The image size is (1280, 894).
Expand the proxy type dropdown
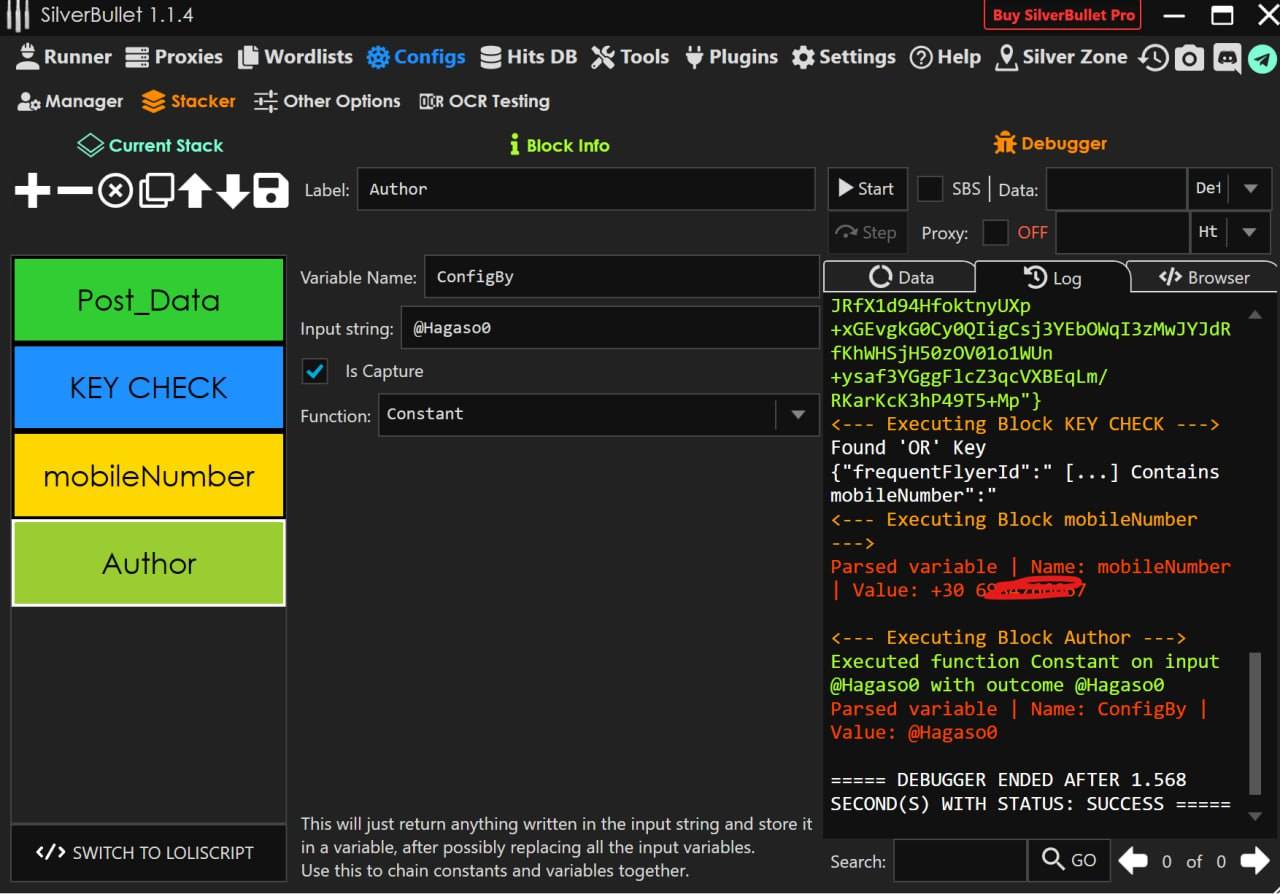point(1249,232)
